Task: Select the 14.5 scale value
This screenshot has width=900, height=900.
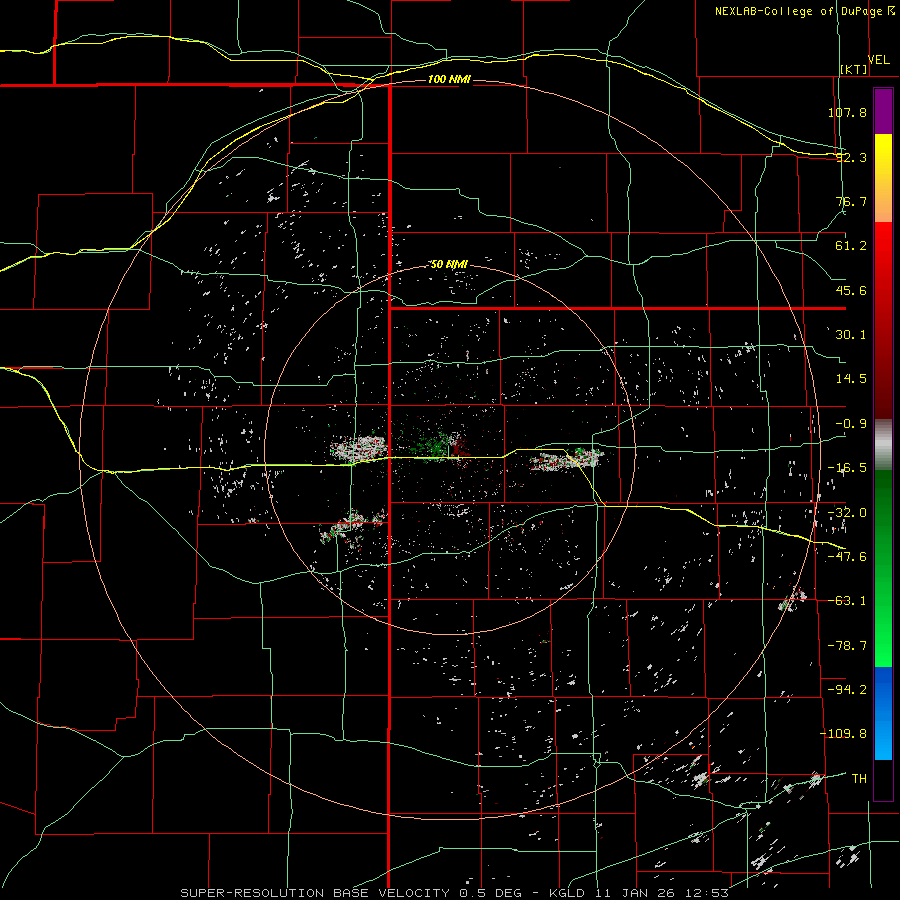Action: (x=851, y=379)
